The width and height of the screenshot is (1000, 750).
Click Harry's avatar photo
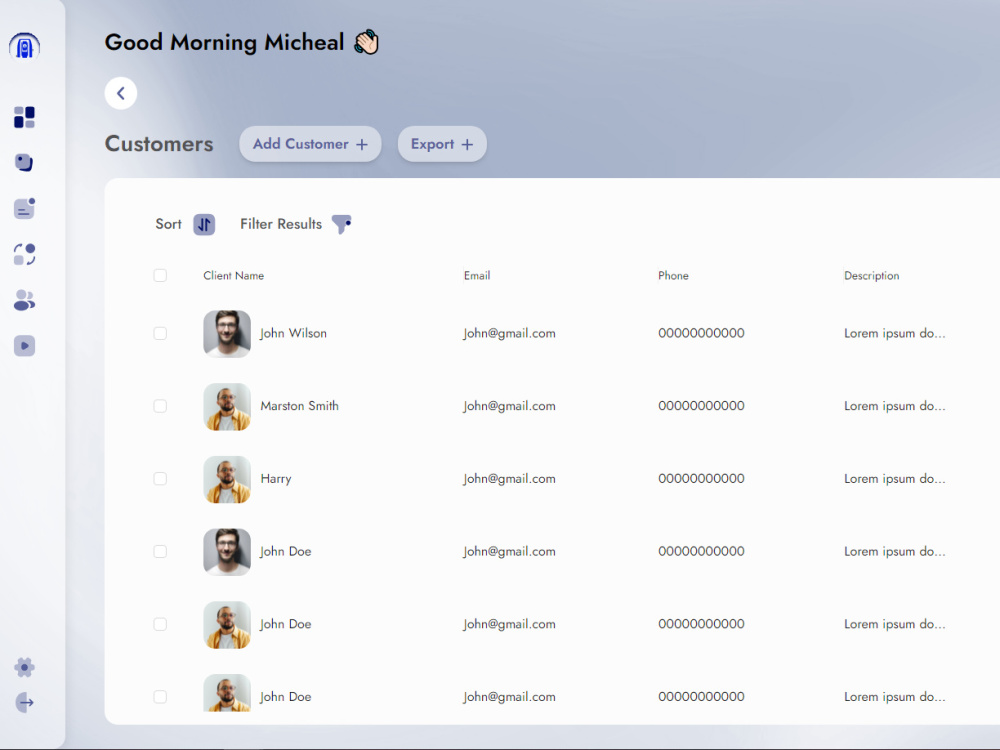227,479
